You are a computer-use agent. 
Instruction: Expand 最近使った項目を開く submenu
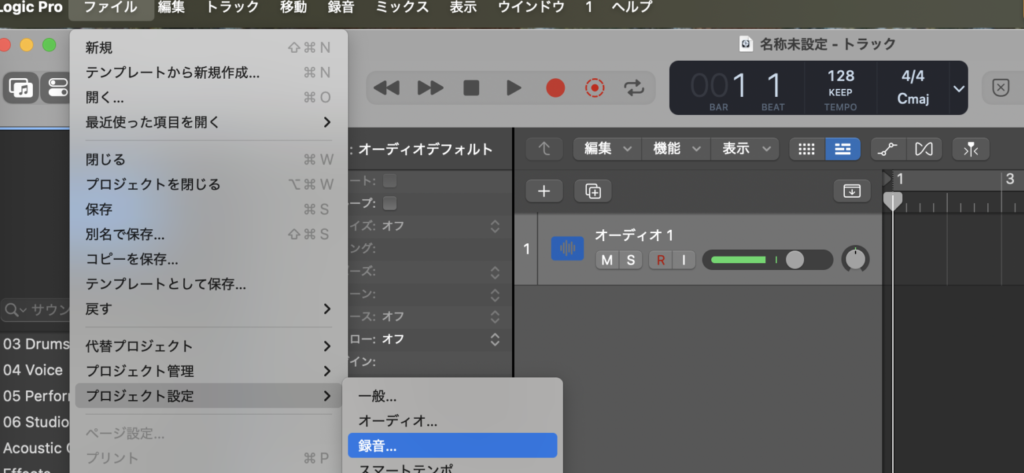pos(208,122)
